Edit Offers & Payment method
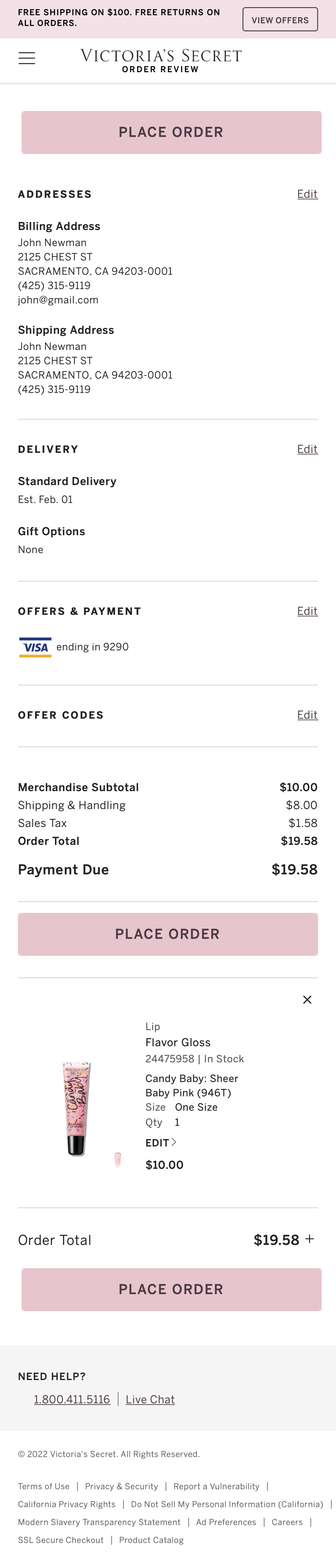This screenshot has width=336, height=1568. click(307, 611)
